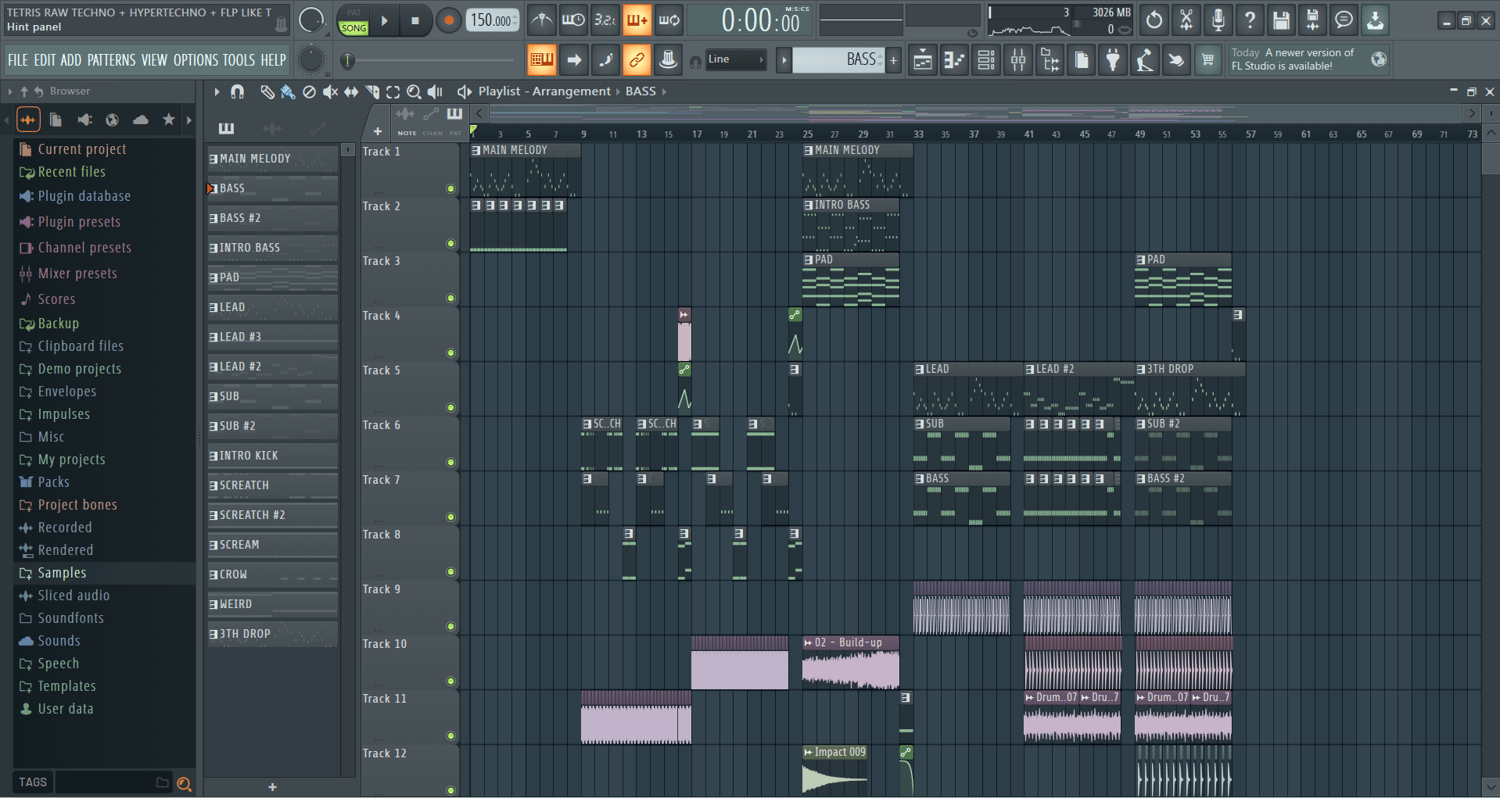
Task: Open browser plugin database speaker tab
Action: [x=85, y=120]
